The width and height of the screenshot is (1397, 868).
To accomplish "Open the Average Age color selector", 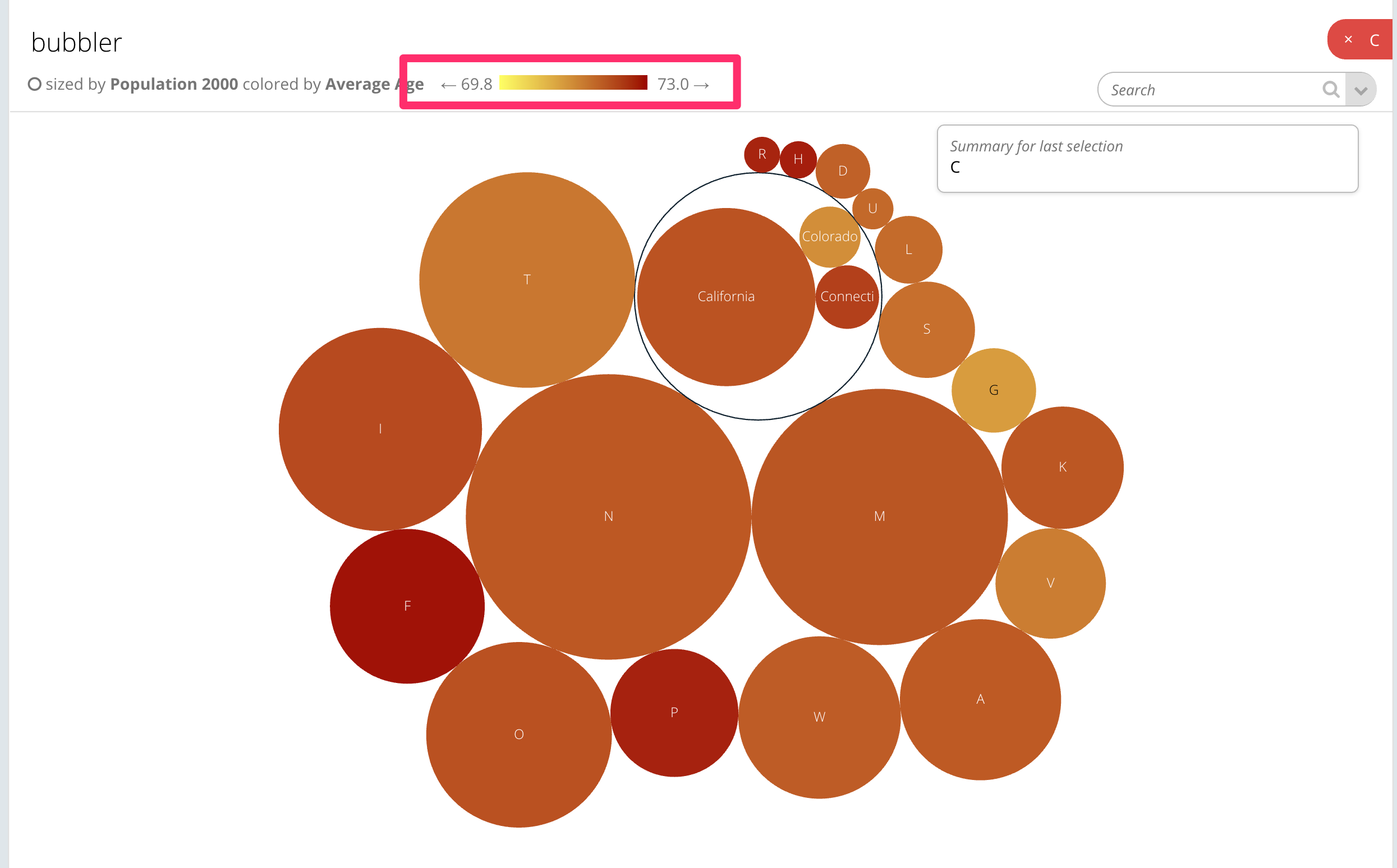I will (375, 84).
